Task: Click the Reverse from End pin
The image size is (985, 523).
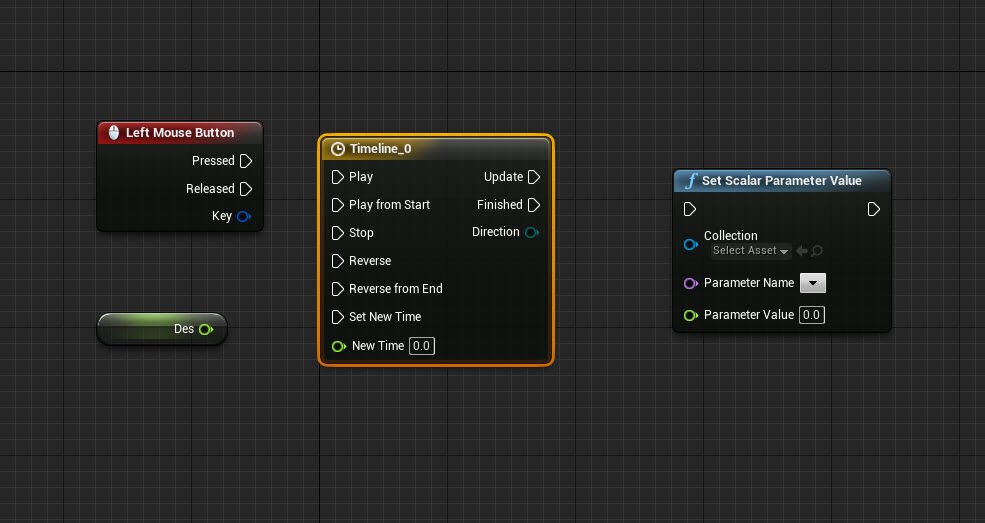Action: [338, 289]
